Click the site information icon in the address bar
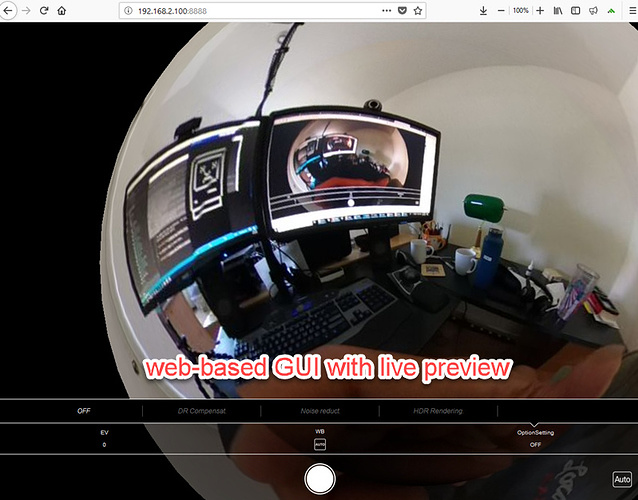This screenshot has width=638, height=500. point(128,11)
